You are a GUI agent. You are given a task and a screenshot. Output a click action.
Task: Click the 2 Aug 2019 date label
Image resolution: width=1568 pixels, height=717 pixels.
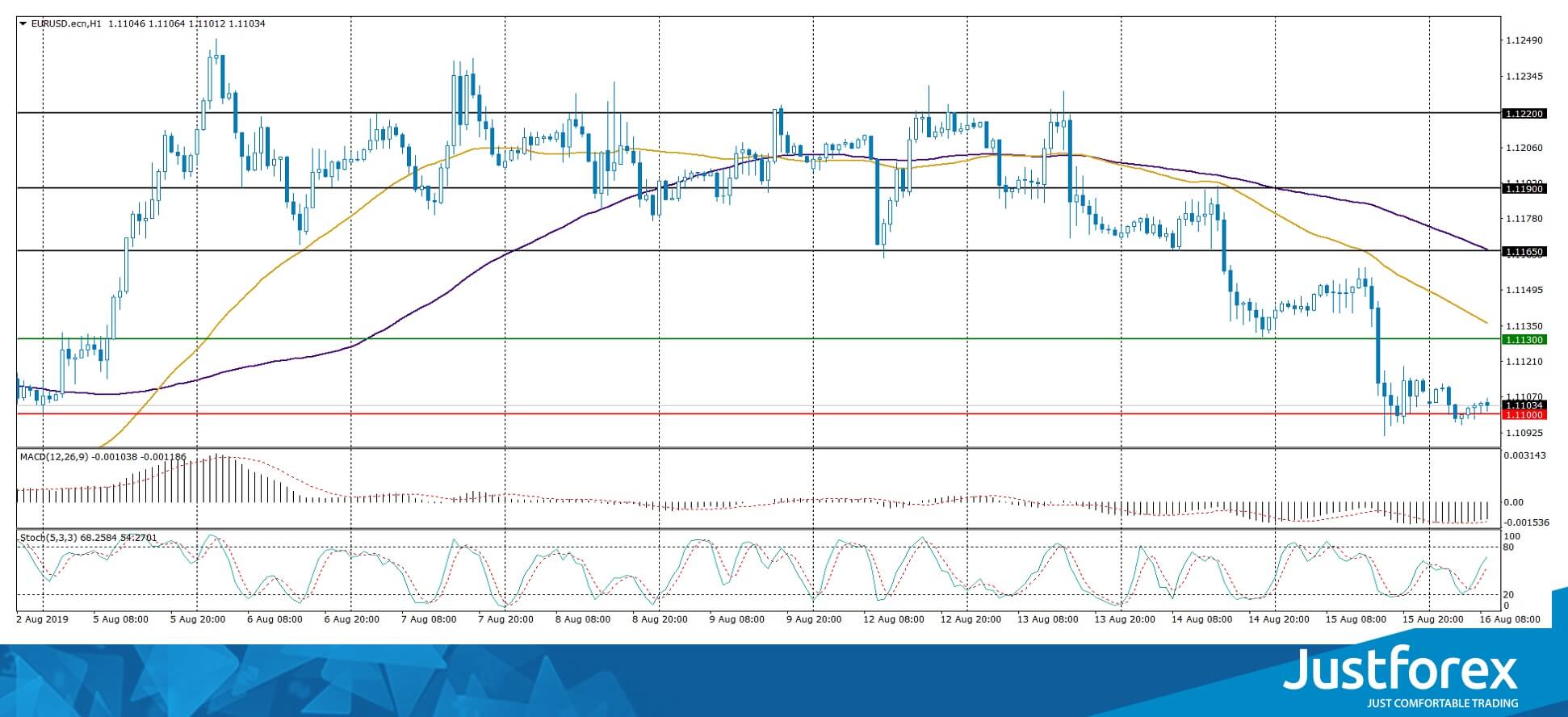point(43,619)
